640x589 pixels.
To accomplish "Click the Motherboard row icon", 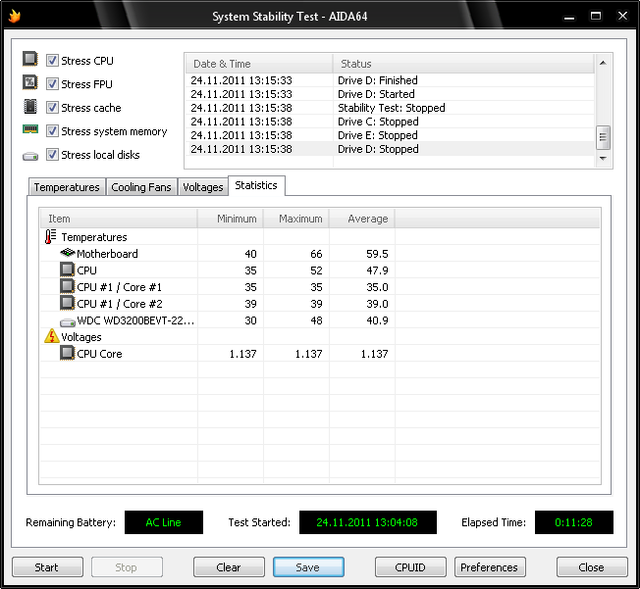I will point(67,254).
